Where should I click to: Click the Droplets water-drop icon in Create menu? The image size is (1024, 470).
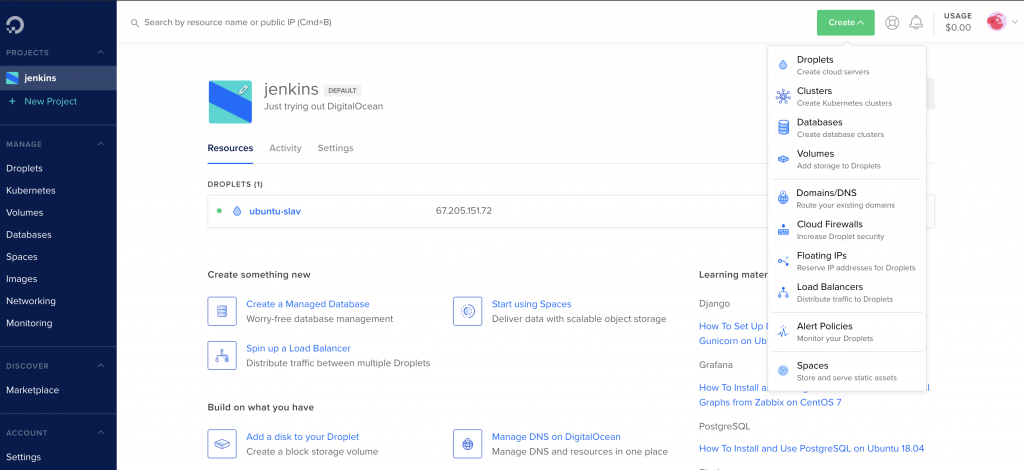click(x=783, y=65)
